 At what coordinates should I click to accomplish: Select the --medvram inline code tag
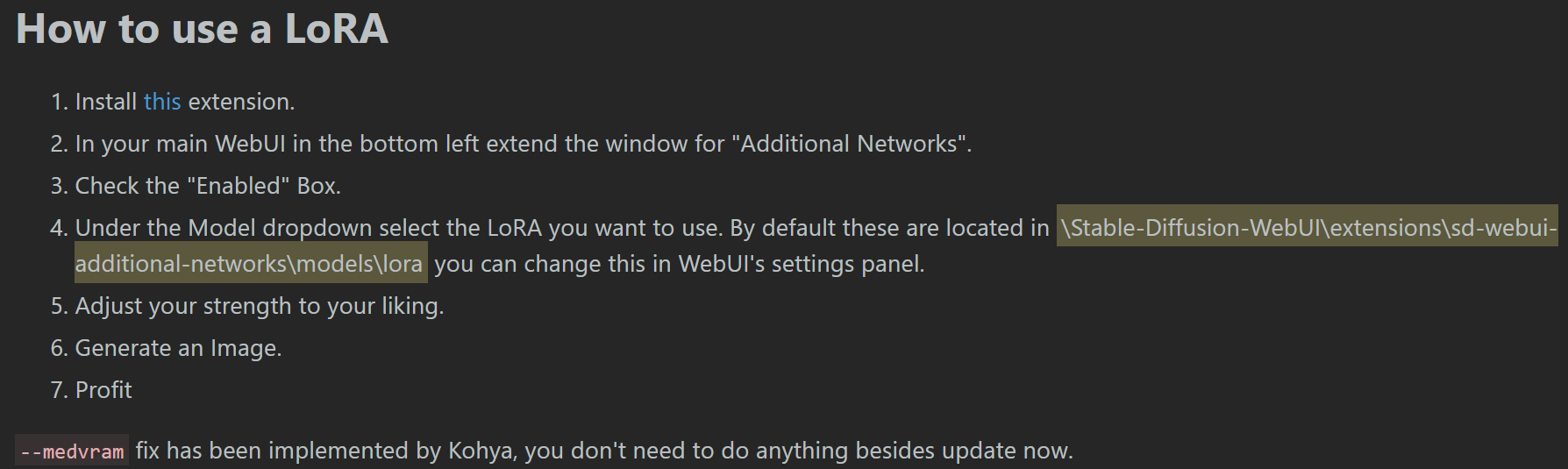(72, 451)
